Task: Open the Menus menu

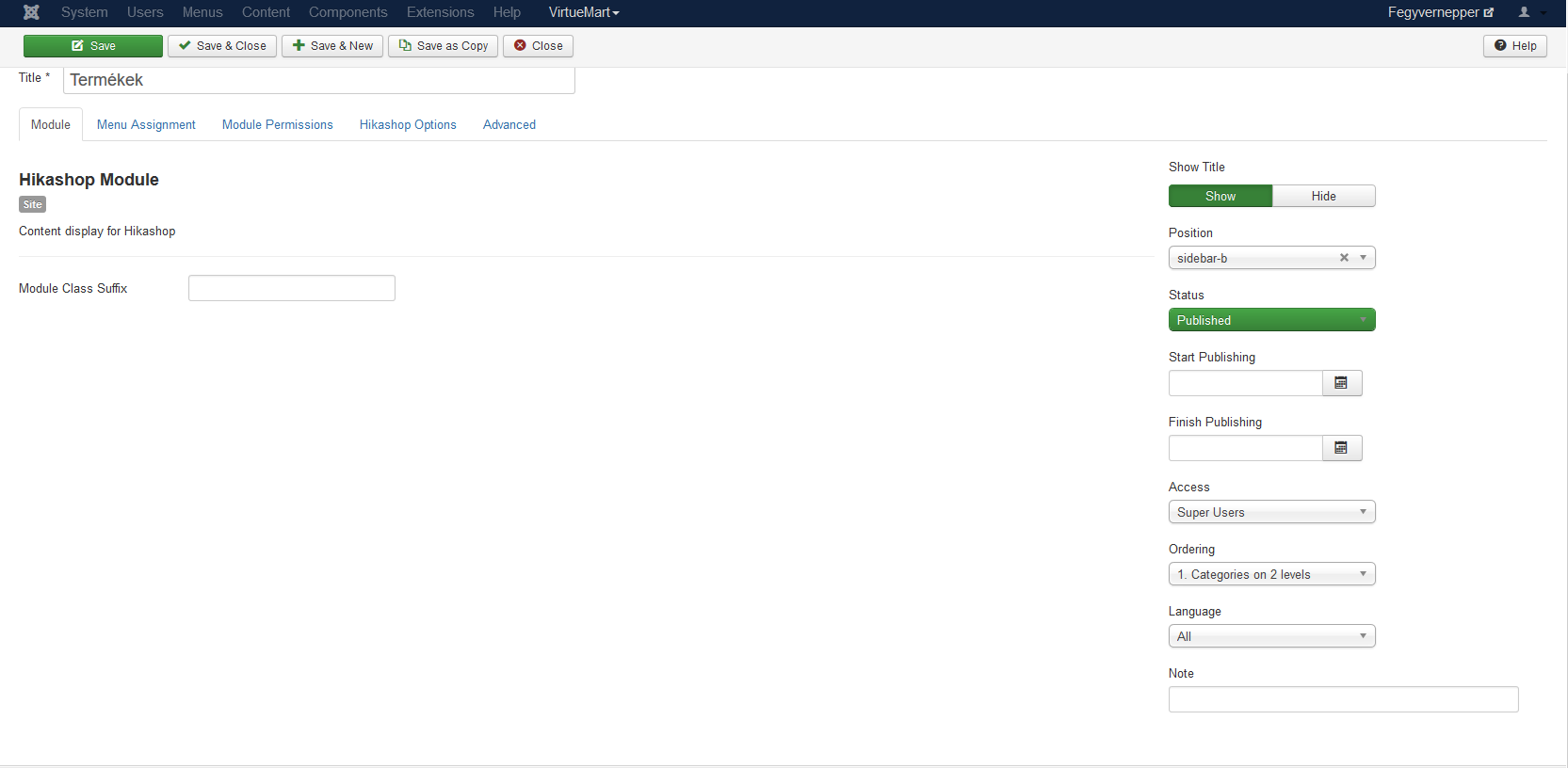Action: pyautogui.click(x=202, y=12)
